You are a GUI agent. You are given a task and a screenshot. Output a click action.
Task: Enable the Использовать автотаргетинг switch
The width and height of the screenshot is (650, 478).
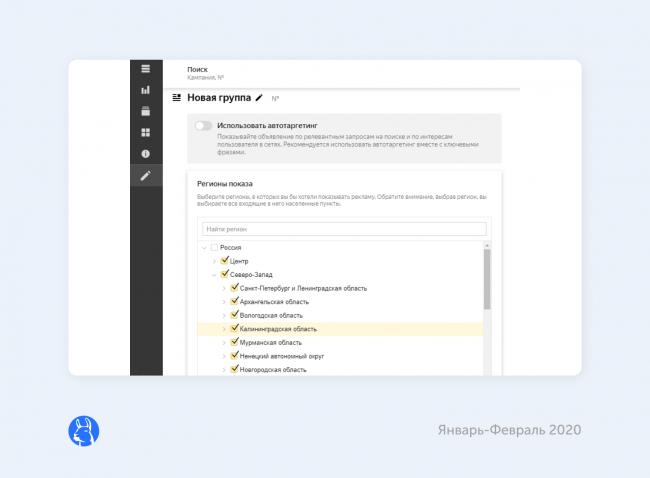(x=204, y=126)
